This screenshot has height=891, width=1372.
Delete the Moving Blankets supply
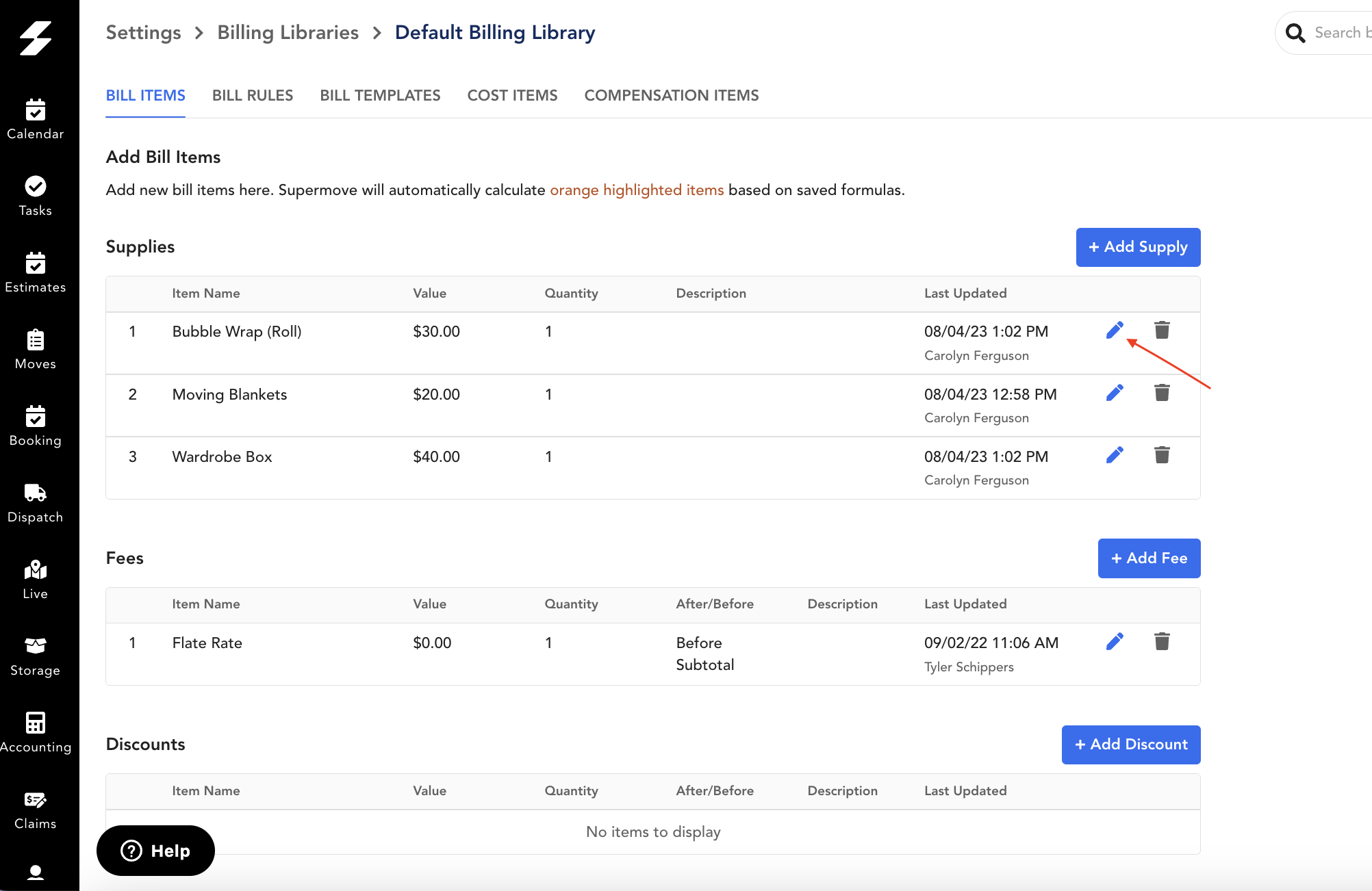coord(1162,393)
